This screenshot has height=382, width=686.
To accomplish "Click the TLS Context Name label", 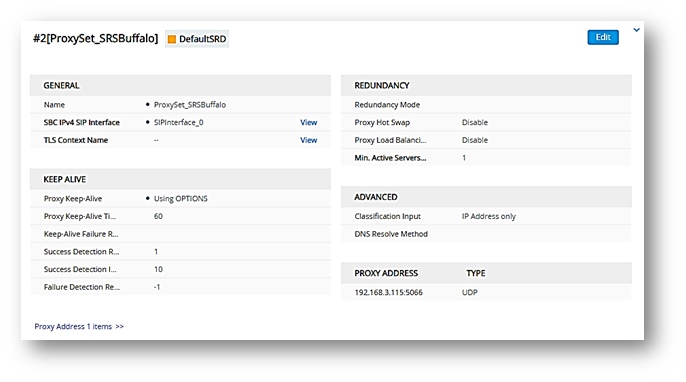I will click(76, 140).
